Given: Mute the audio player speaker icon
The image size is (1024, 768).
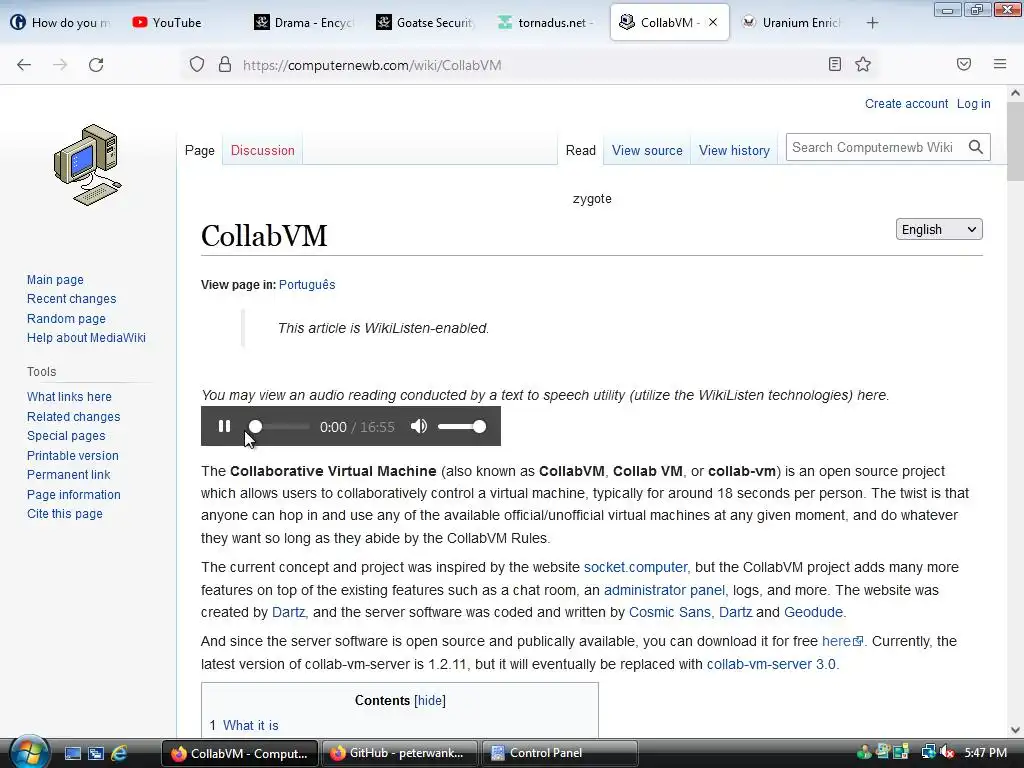Looking at the screenshot, I should (419, 426).
